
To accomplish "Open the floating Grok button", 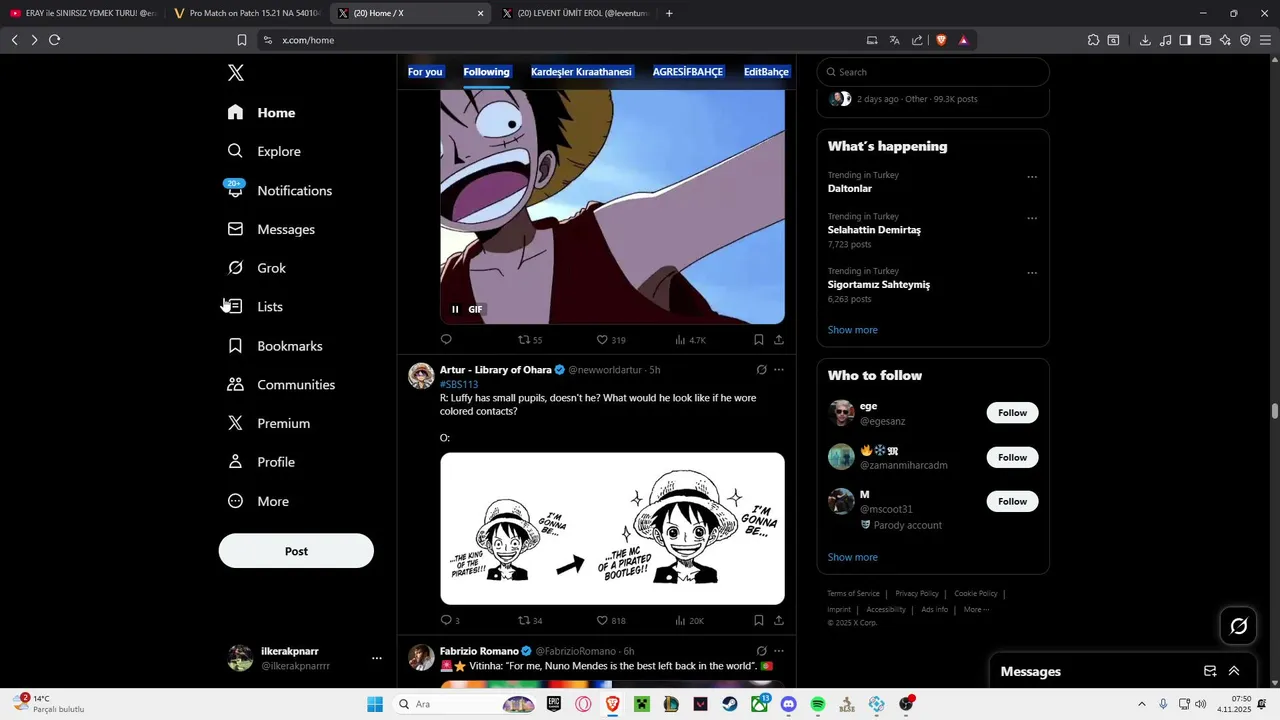I will click(x=1238, y=626).
